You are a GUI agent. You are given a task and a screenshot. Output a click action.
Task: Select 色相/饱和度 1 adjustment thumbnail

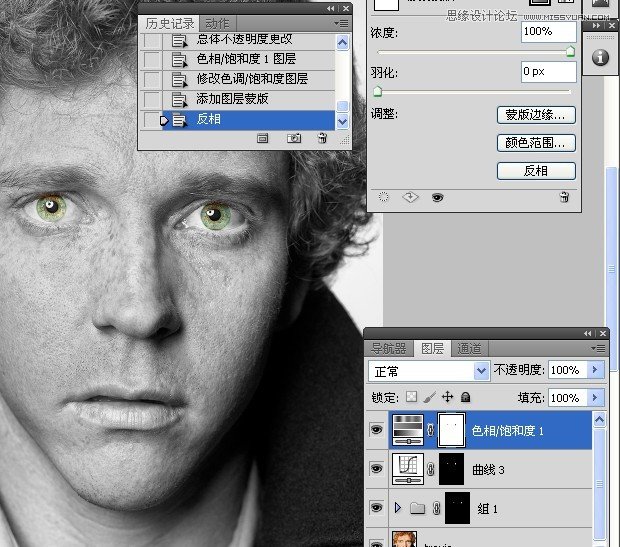coord(408,430)
